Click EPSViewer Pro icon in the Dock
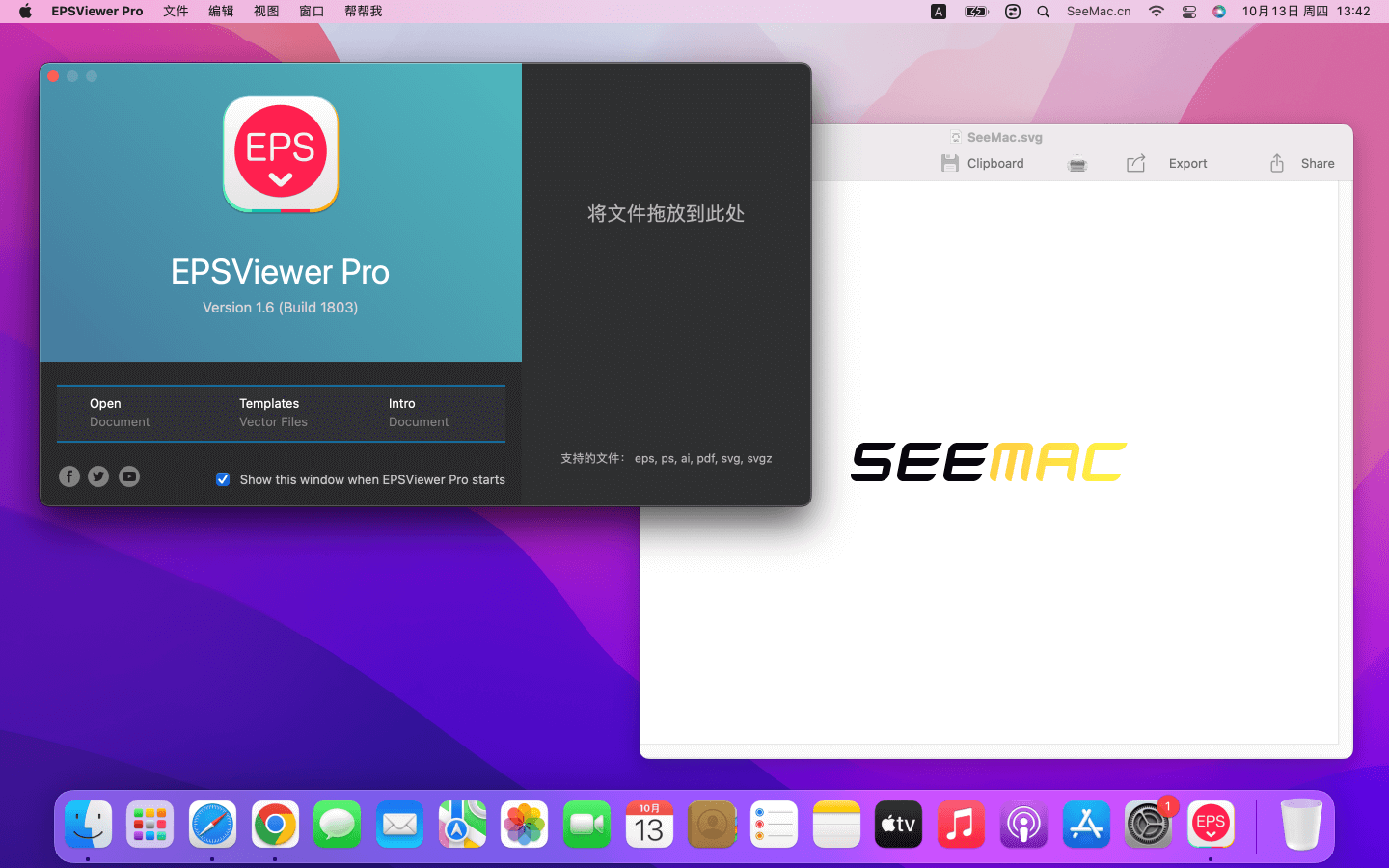This screenshot has height=868, width=1389. 1211,825
